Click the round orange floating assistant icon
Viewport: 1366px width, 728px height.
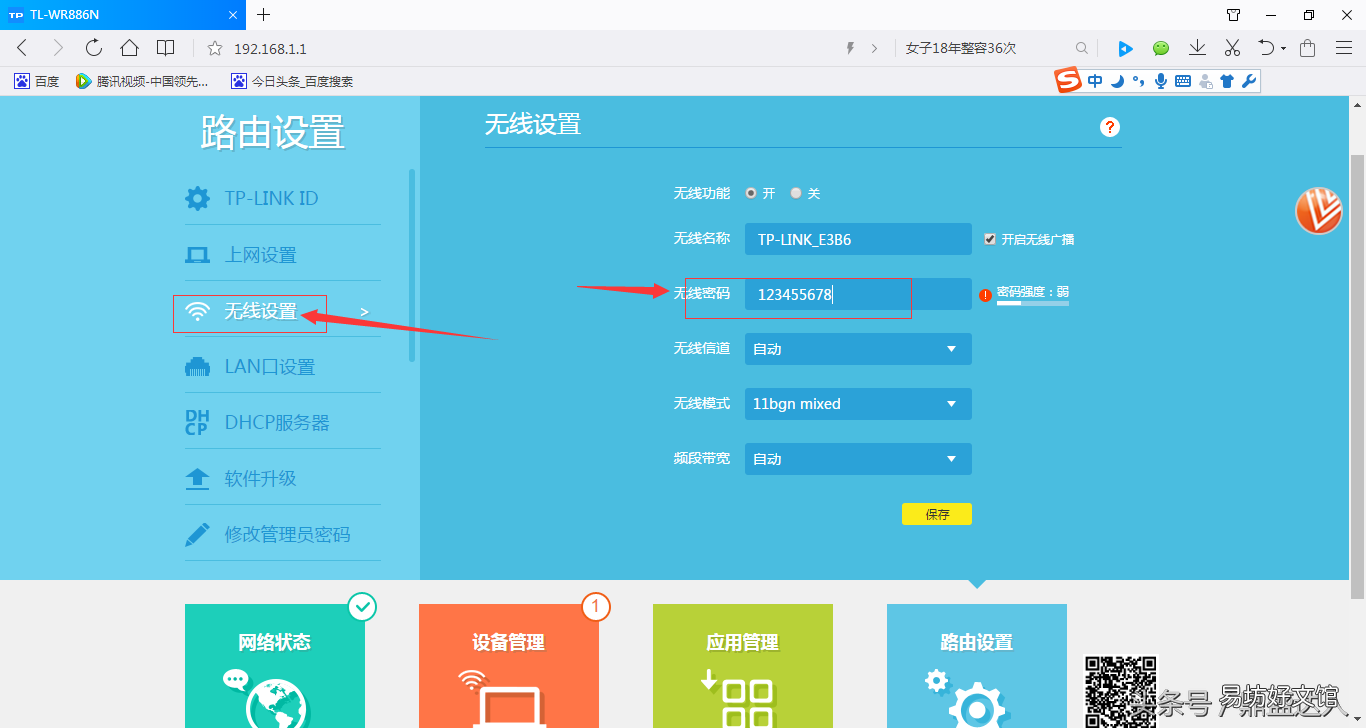click(1318, 210)
